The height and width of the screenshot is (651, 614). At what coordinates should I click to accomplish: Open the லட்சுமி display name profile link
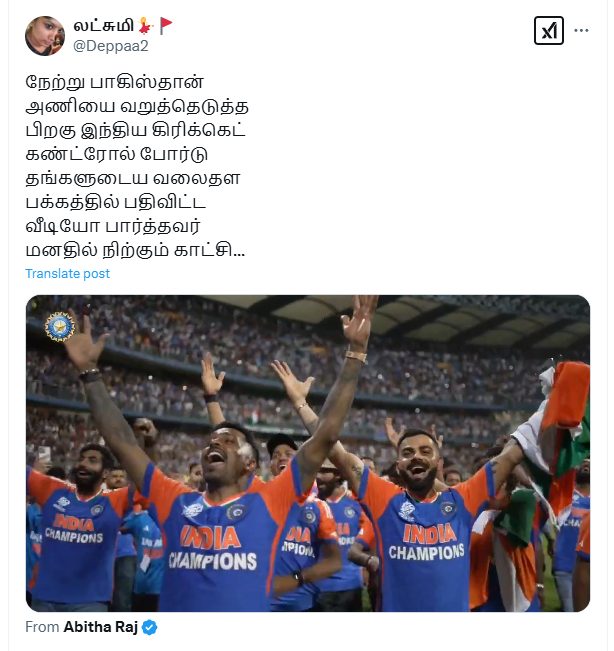pos(103,26)
